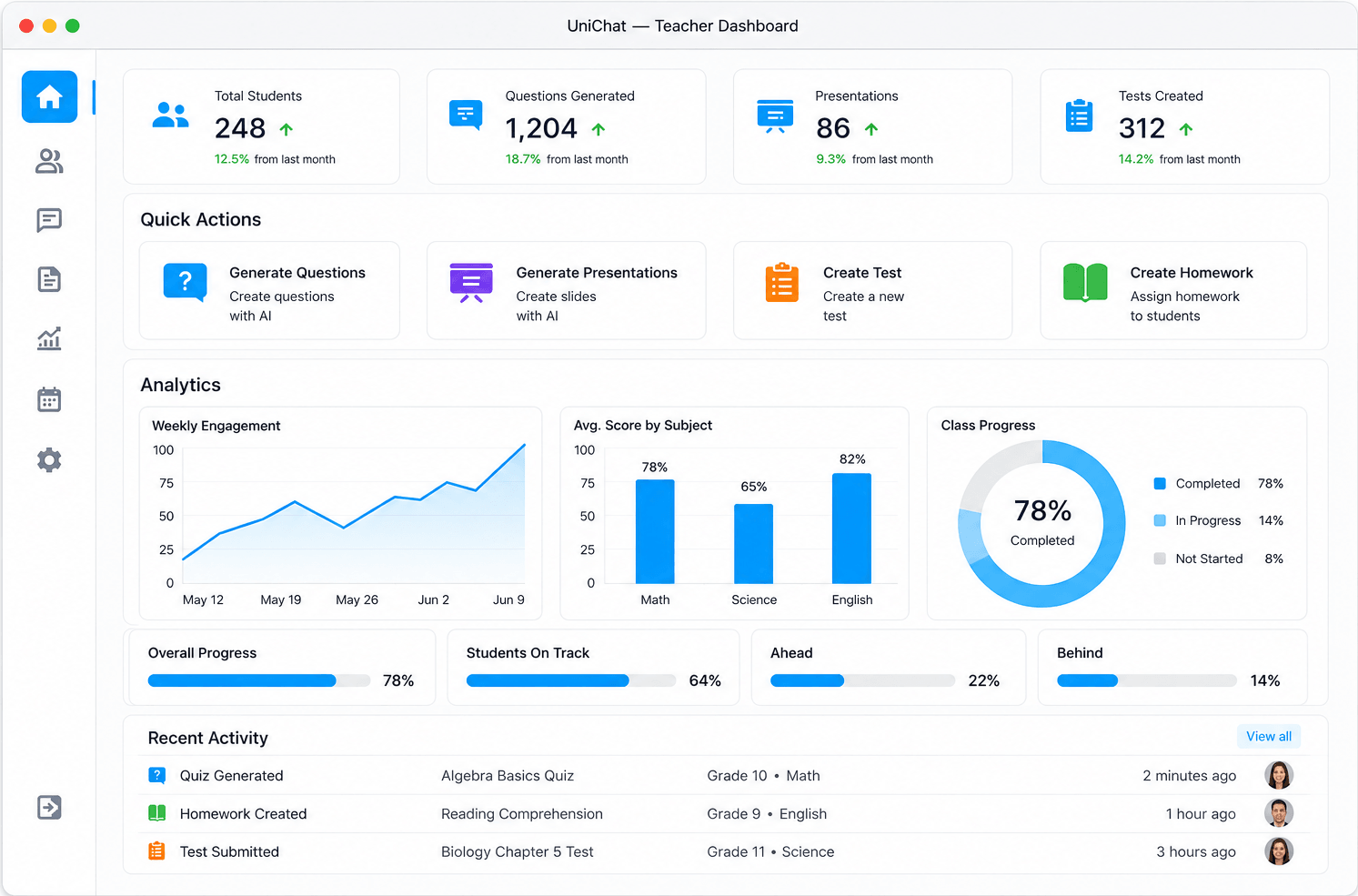Click the orange clipboard test icon
1358x896 pixels.
tap(782, 282)
